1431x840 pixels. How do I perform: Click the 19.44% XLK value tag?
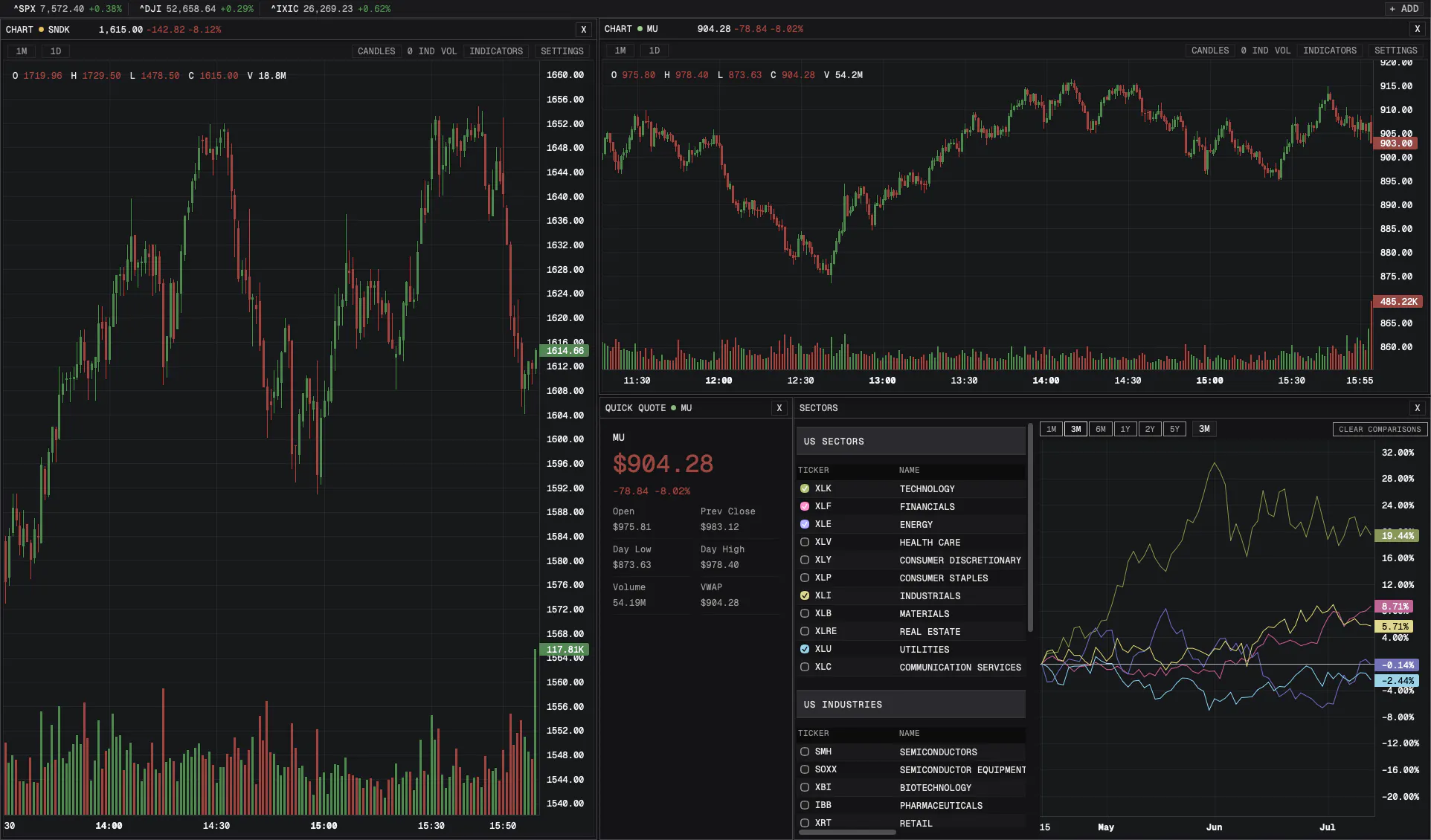[x=1397, y=536]
